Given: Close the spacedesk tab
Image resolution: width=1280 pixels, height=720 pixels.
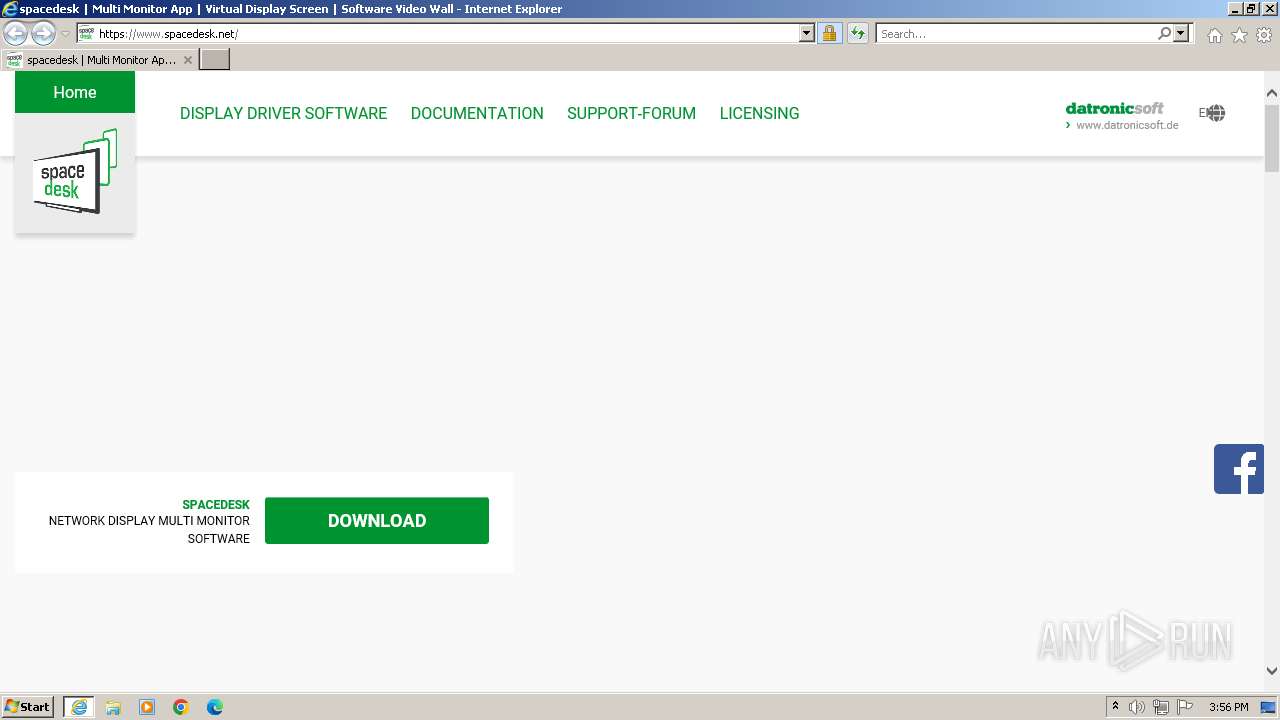Looking at the screenshot, I should coord(187,60).
